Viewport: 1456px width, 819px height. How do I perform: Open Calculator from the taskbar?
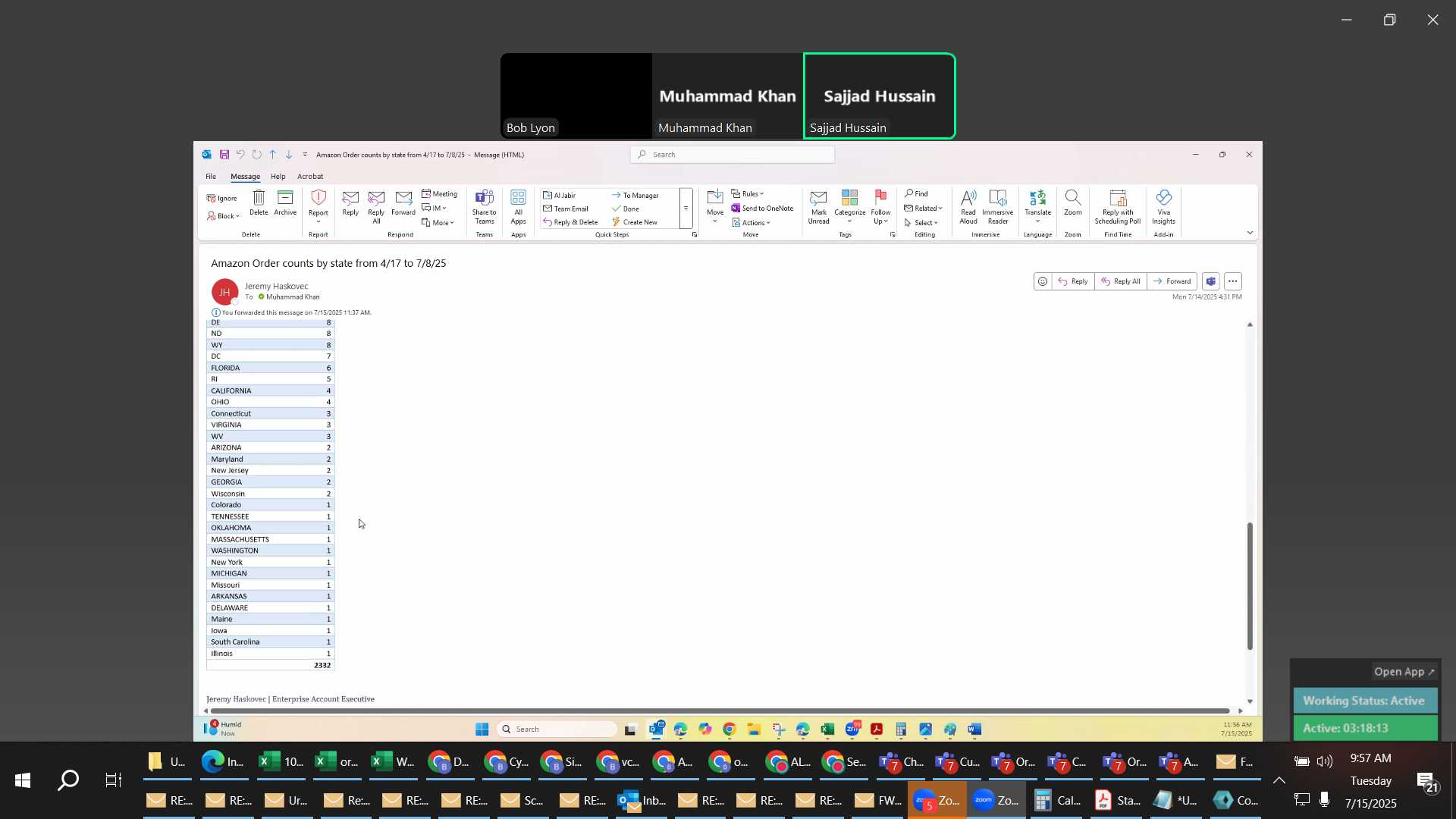click(x=1056, y=800)
